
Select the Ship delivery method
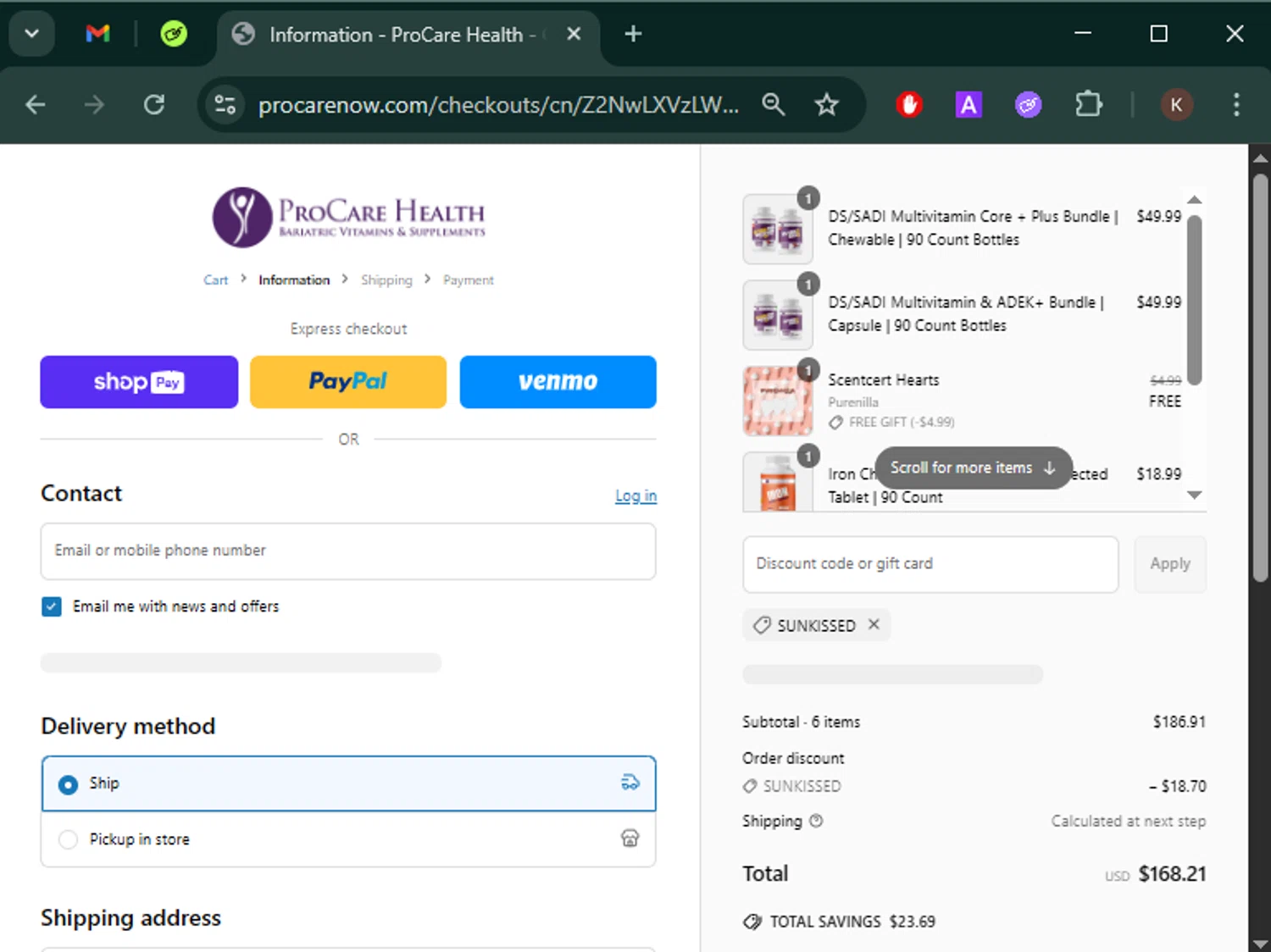[x=348, y=783]
